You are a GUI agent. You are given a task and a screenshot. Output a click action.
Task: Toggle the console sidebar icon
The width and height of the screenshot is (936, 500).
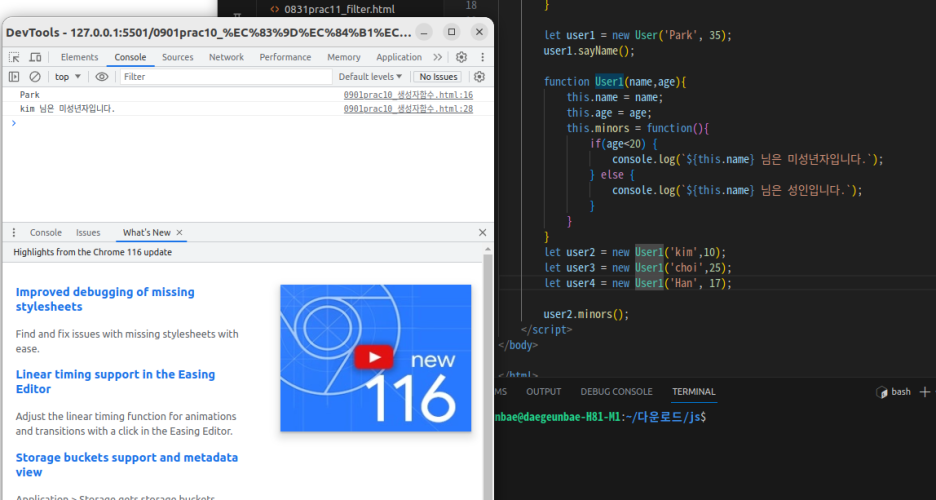coord(14,76)
